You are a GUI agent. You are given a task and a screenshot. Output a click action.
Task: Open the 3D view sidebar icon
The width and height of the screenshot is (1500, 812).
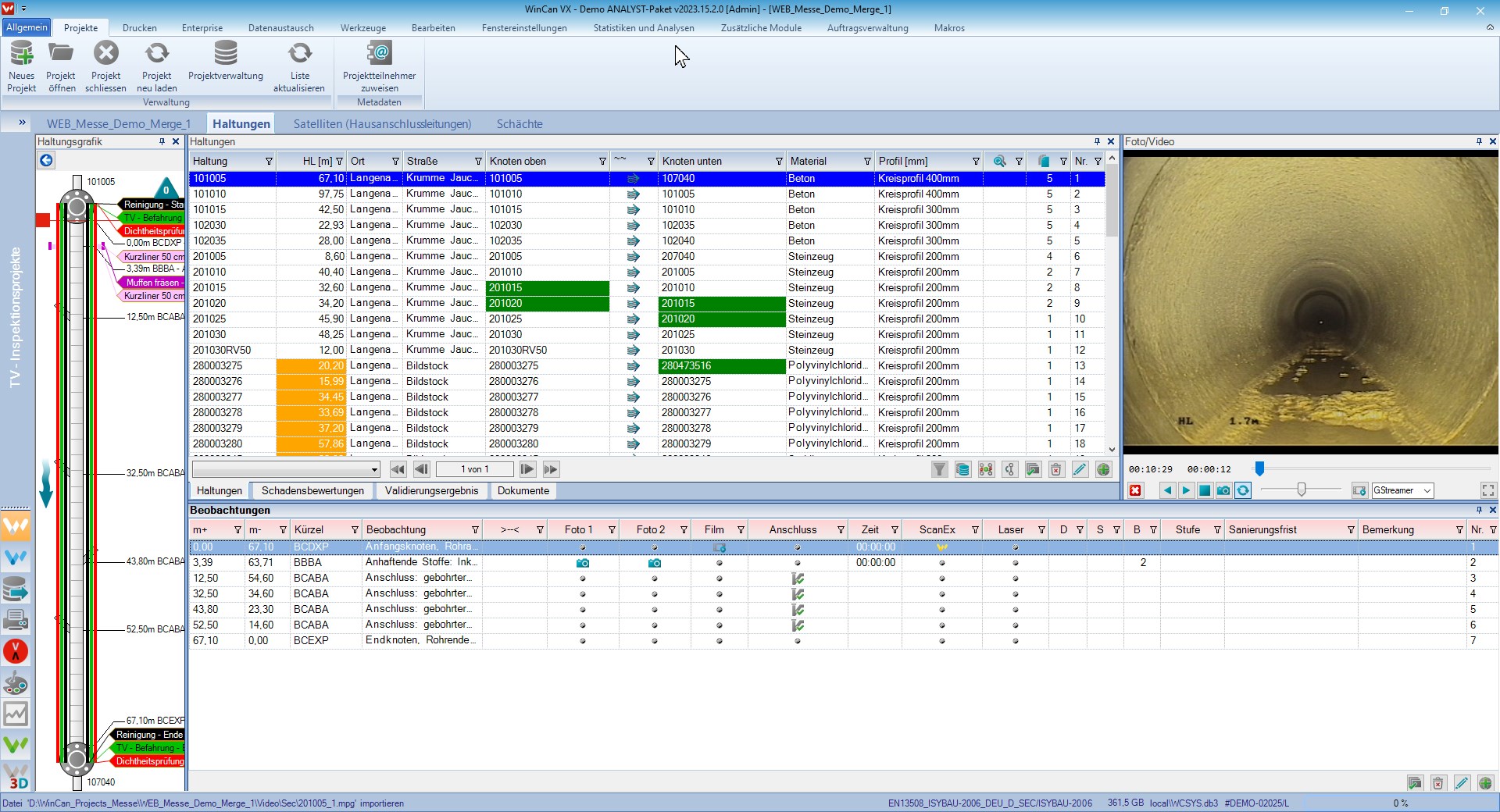pyautogui.click(x=16, y=777)
